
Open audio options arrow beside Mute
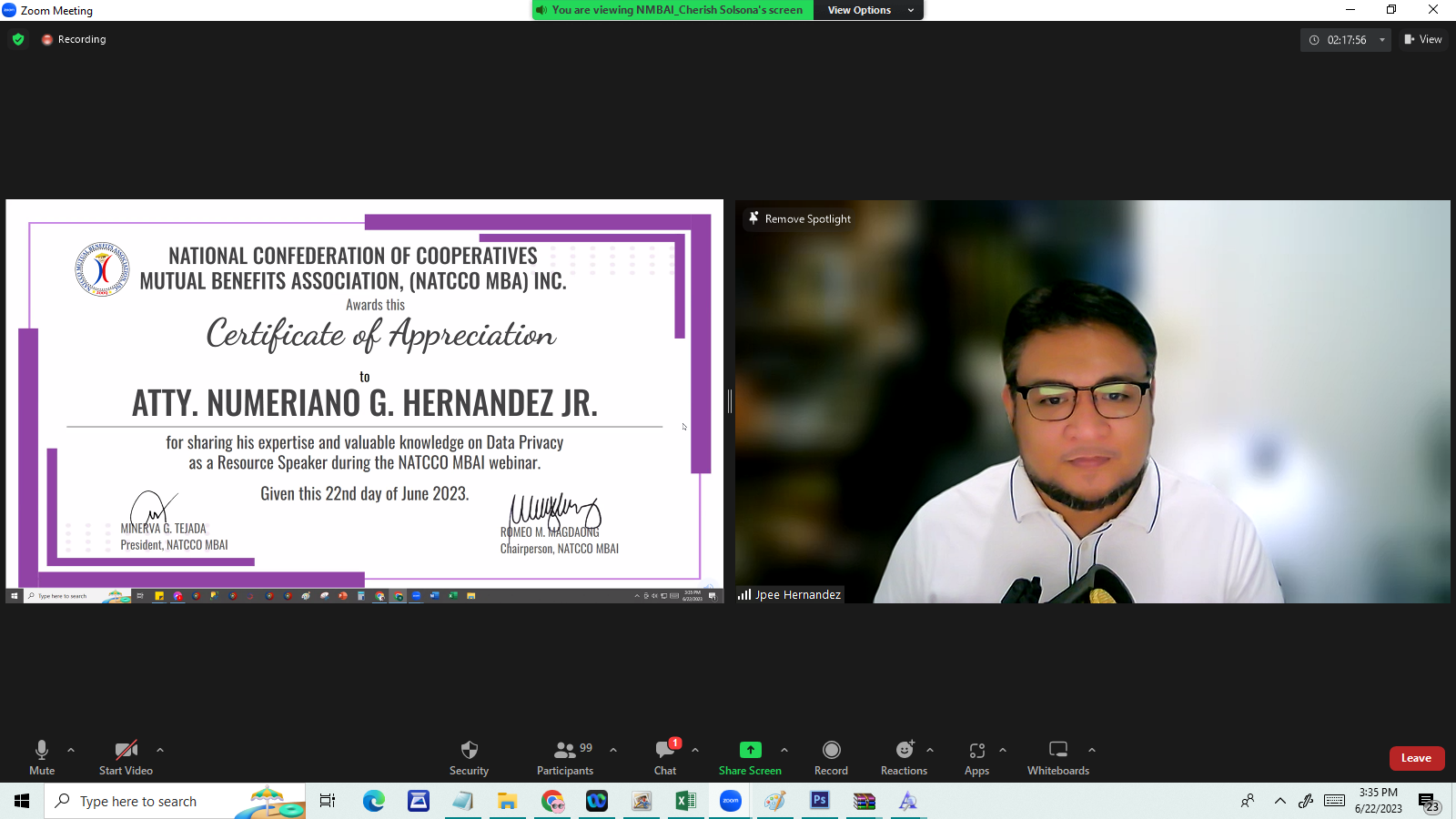pyautogui.click(x=71, y=750)
